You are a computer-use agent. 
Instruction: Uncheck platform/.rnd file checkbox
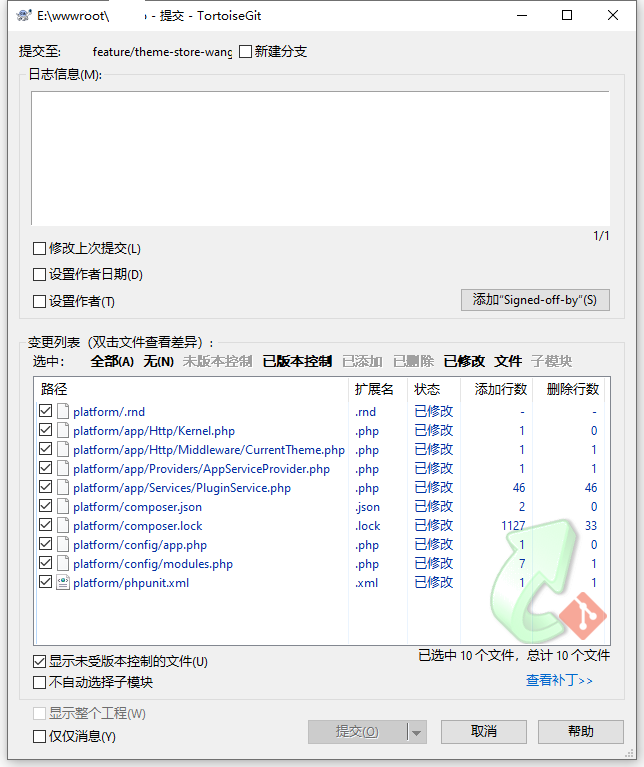pos(45,411)
